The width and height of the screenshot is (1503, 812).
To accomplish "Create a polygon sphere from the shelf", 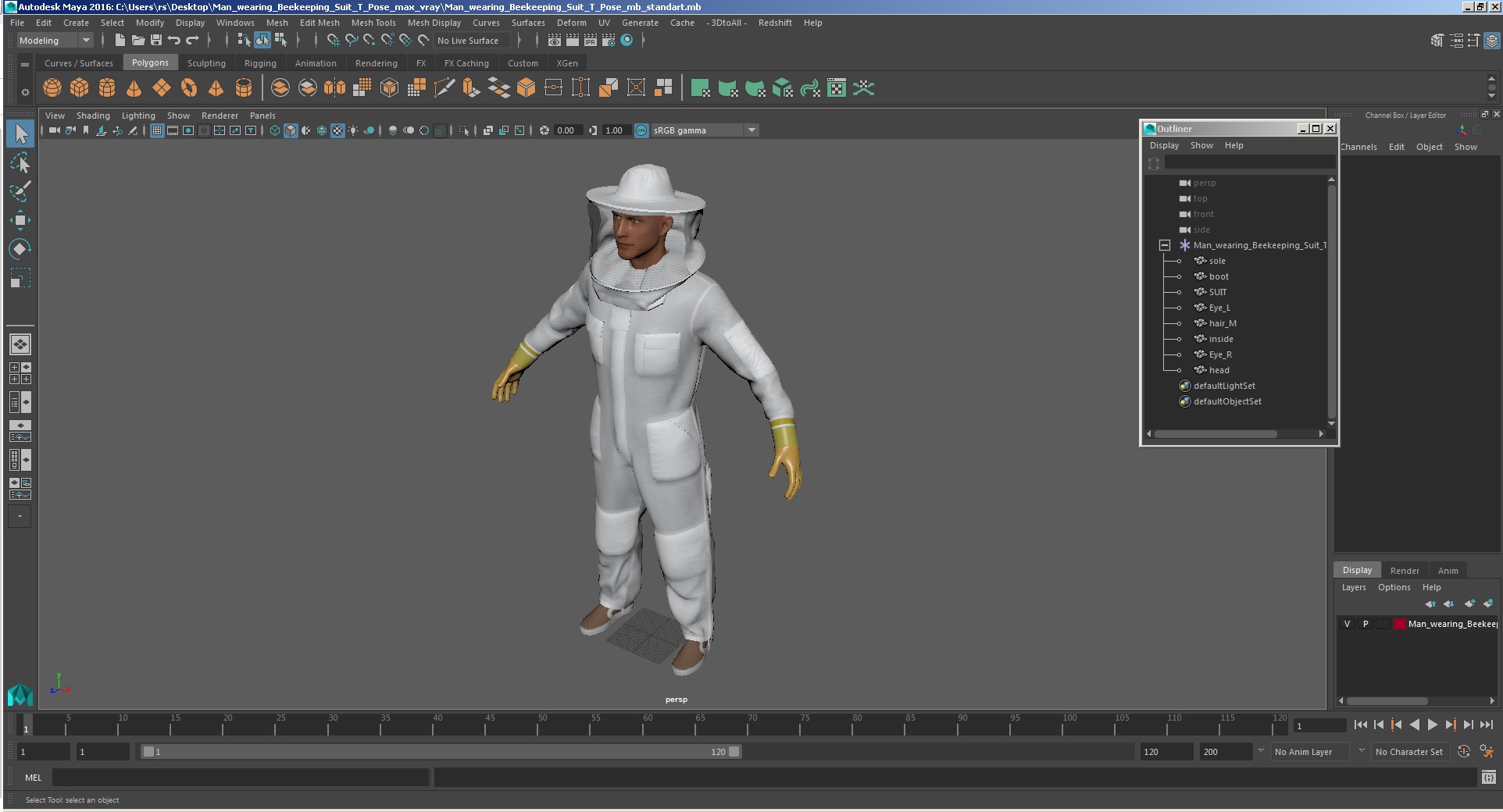I will [52, 88].
